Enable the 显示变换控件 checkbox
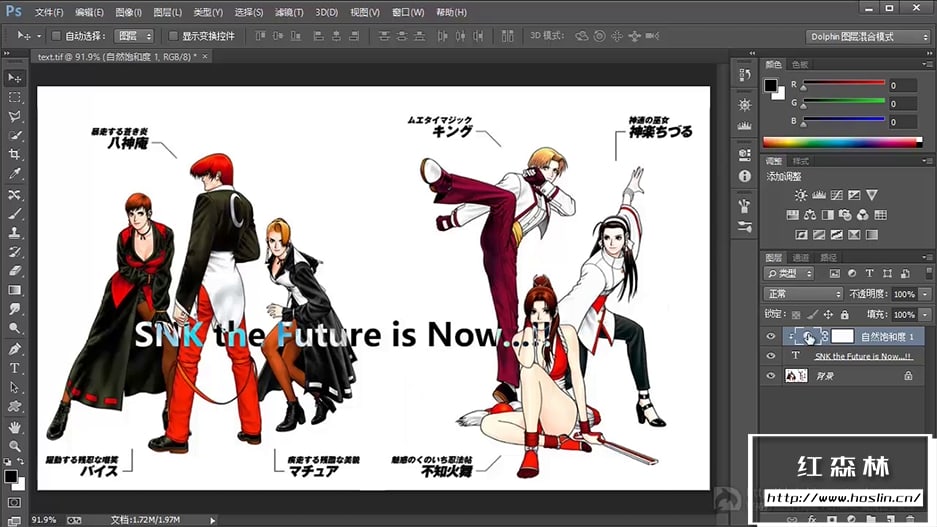This screenshot has width=937, height=527. pos(173,36)
